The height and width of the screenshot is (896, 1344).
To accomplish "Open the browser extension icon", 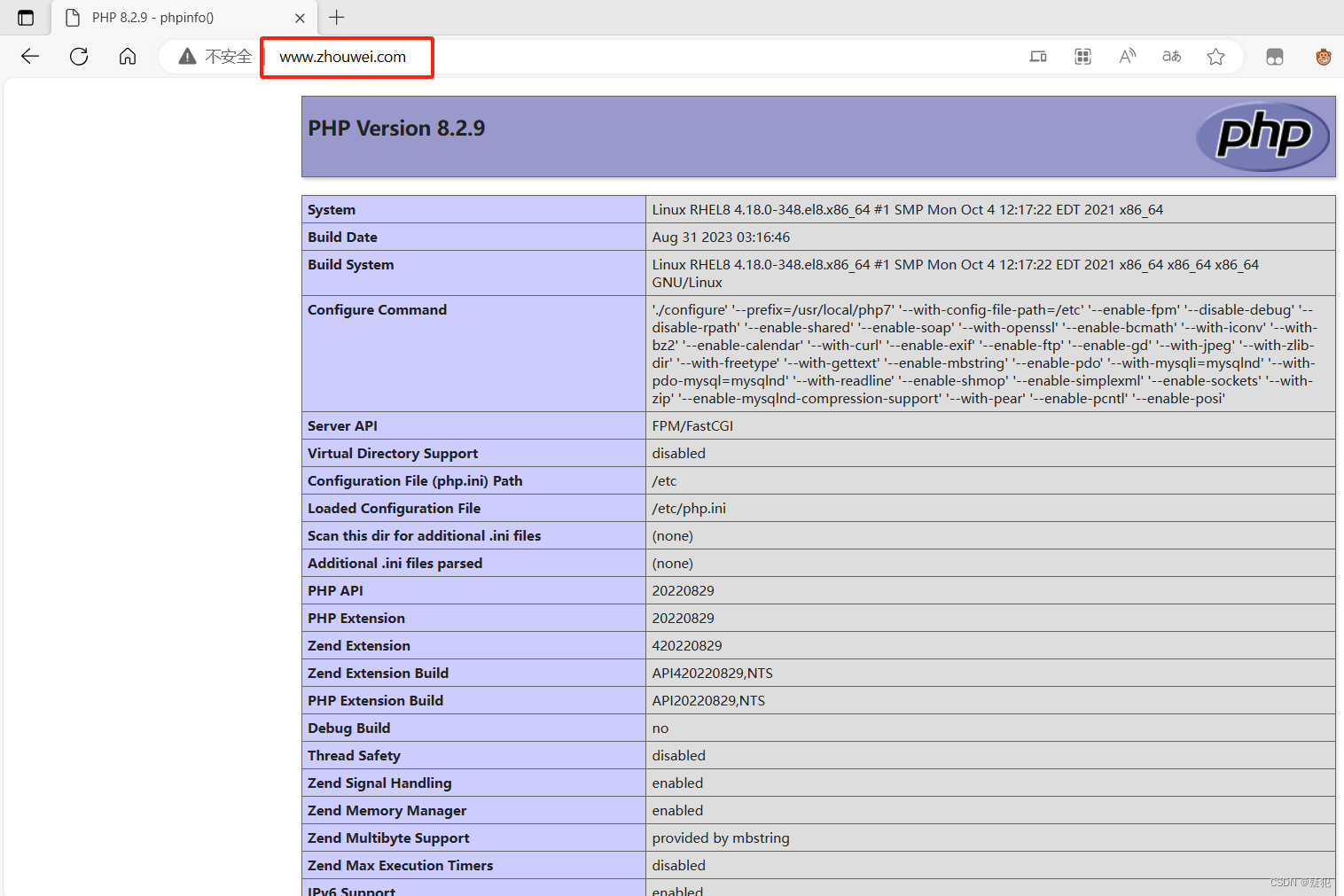I will (1275, 57).
